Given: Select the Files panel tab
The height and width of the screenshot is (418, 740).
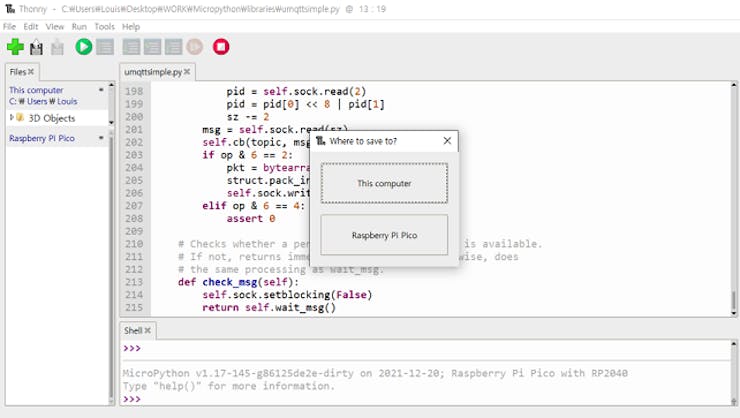Looking at the screenshot, I should tap(17, 72).
